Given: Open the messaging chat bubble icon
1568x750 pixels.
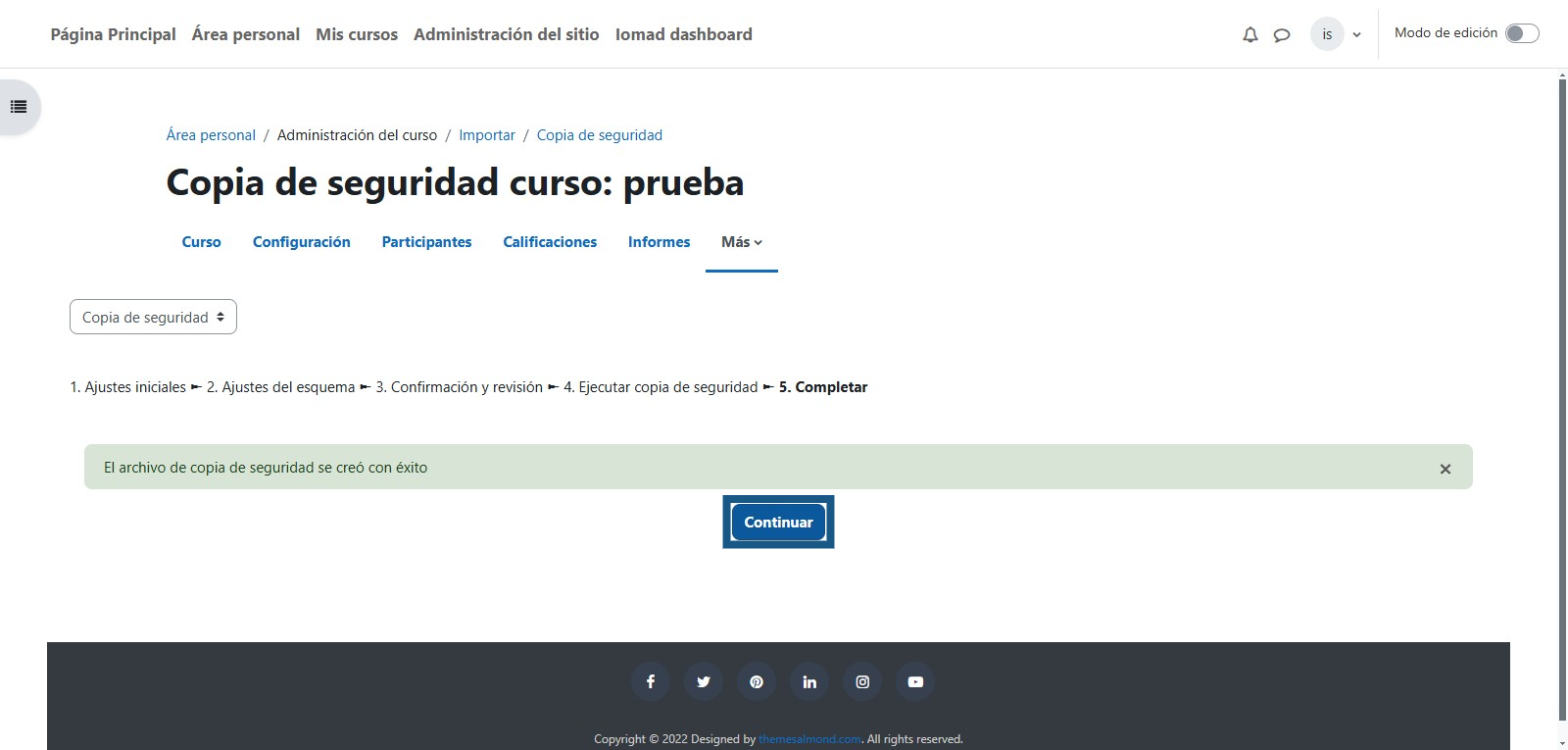Looking at the screenshot, I should point(1281,35).
